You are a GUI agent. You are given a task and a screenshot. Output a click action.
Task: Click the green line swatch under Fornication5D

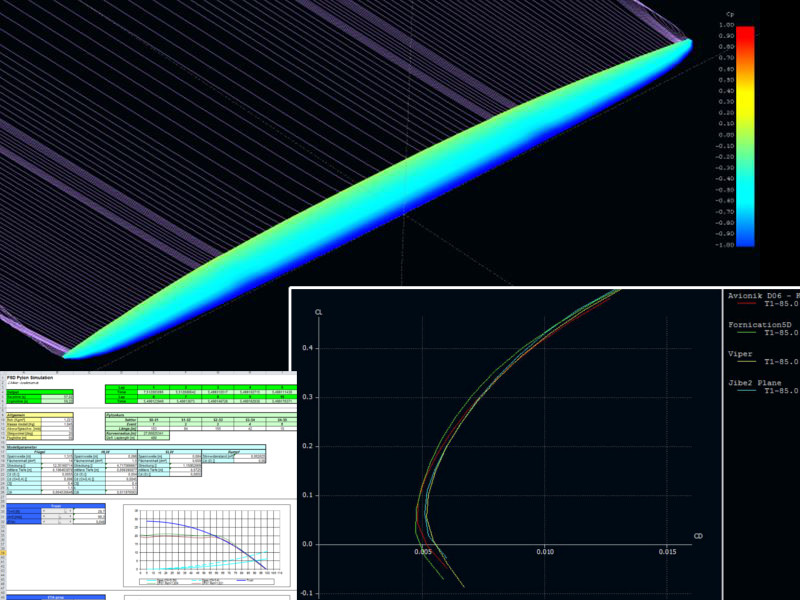746,333
